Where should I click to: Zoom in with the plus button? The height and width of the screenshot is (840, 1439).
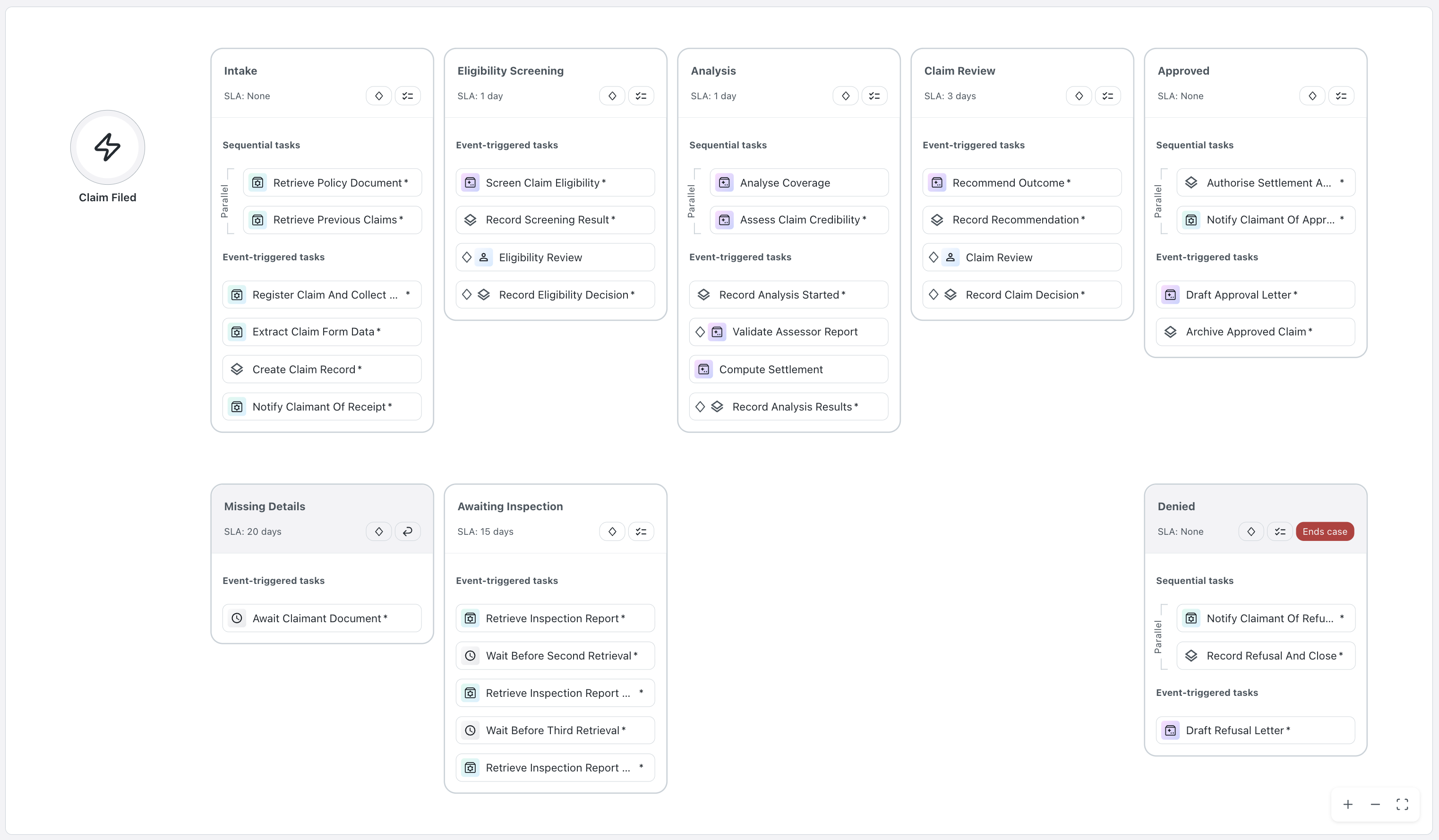click(1348, 805)
